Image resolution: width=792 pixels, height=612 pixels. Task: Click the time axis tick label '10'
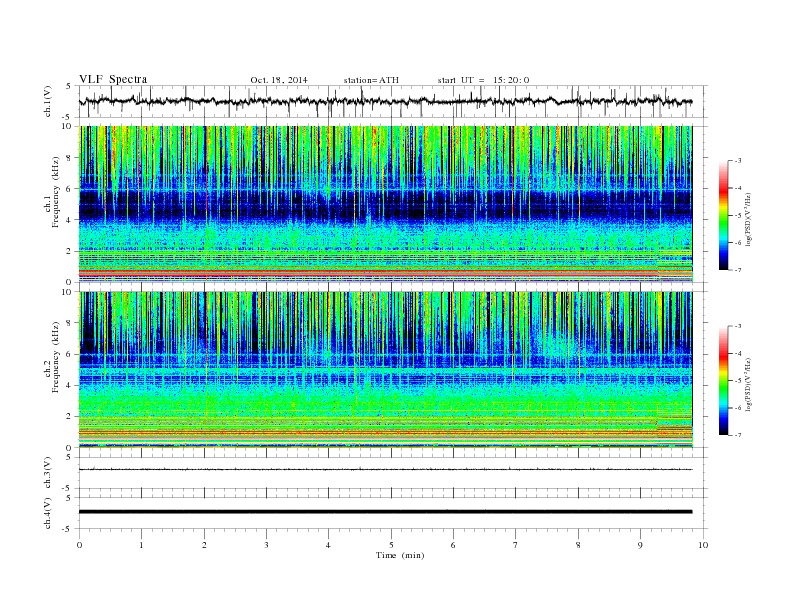703,545
